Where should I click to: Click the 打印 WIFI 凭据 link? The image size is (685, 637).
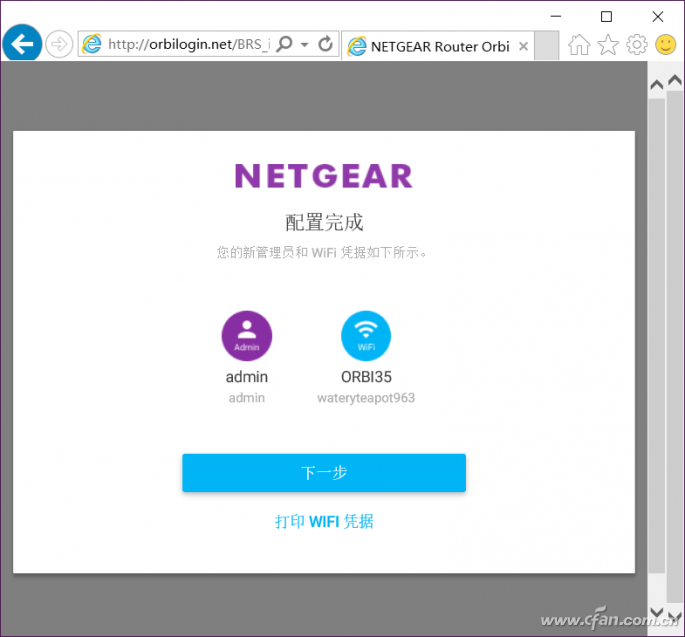[x=324, y=521]
